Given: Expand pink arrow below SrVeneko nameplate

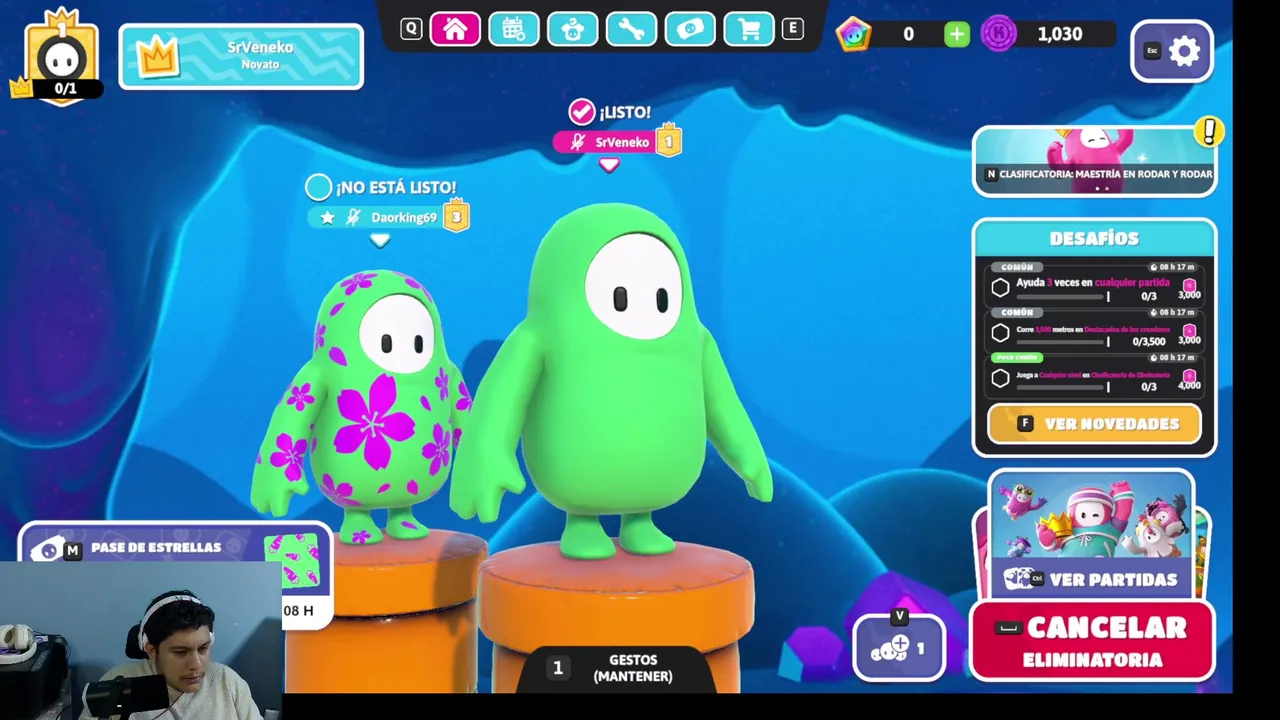Looking at the screenshot, I should pyautogui.click(x=609, y=165).
